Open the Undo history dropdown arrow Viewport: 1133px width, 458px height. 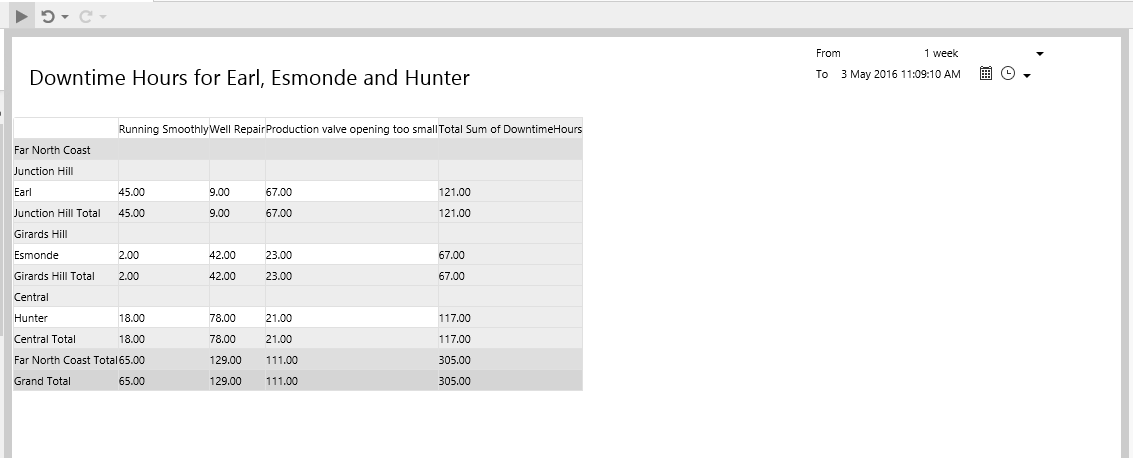point(65,17)
